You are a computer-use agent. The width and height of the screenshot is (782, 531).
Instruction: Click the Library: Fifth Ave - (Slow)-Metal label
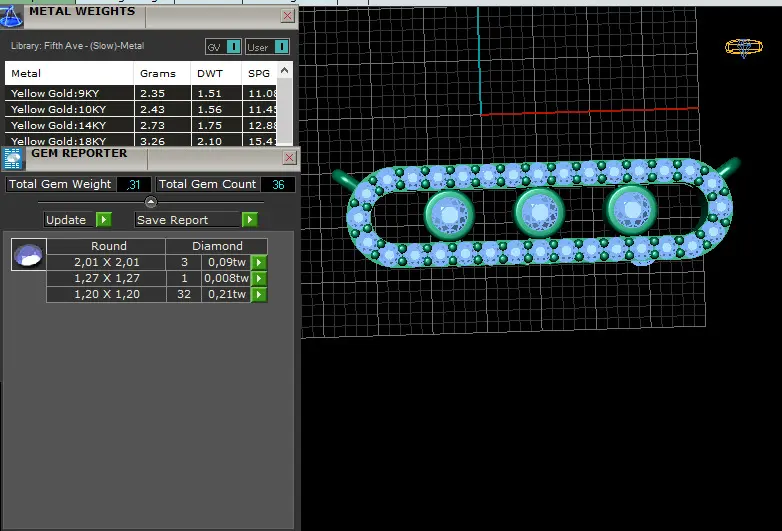pos(77,46)
